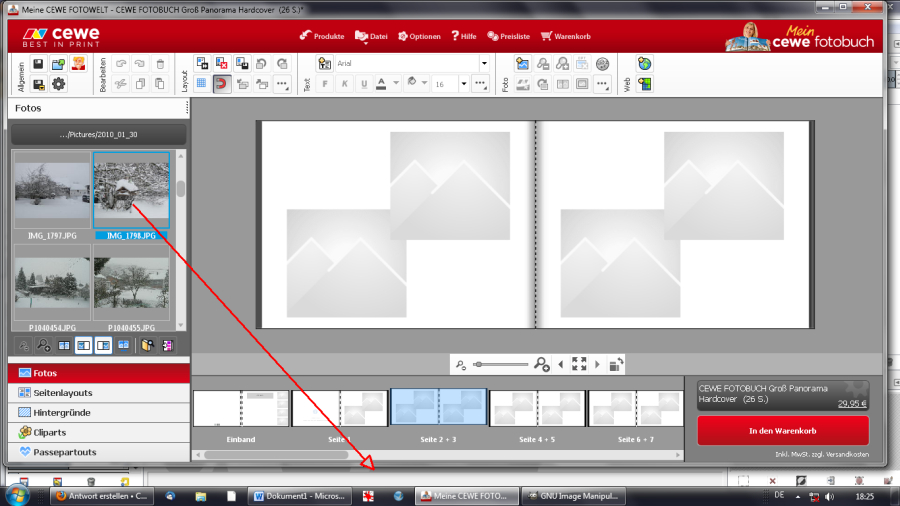Click the photo frame icon in Foto group
This screenshot has height=506, width=900.
582,84
